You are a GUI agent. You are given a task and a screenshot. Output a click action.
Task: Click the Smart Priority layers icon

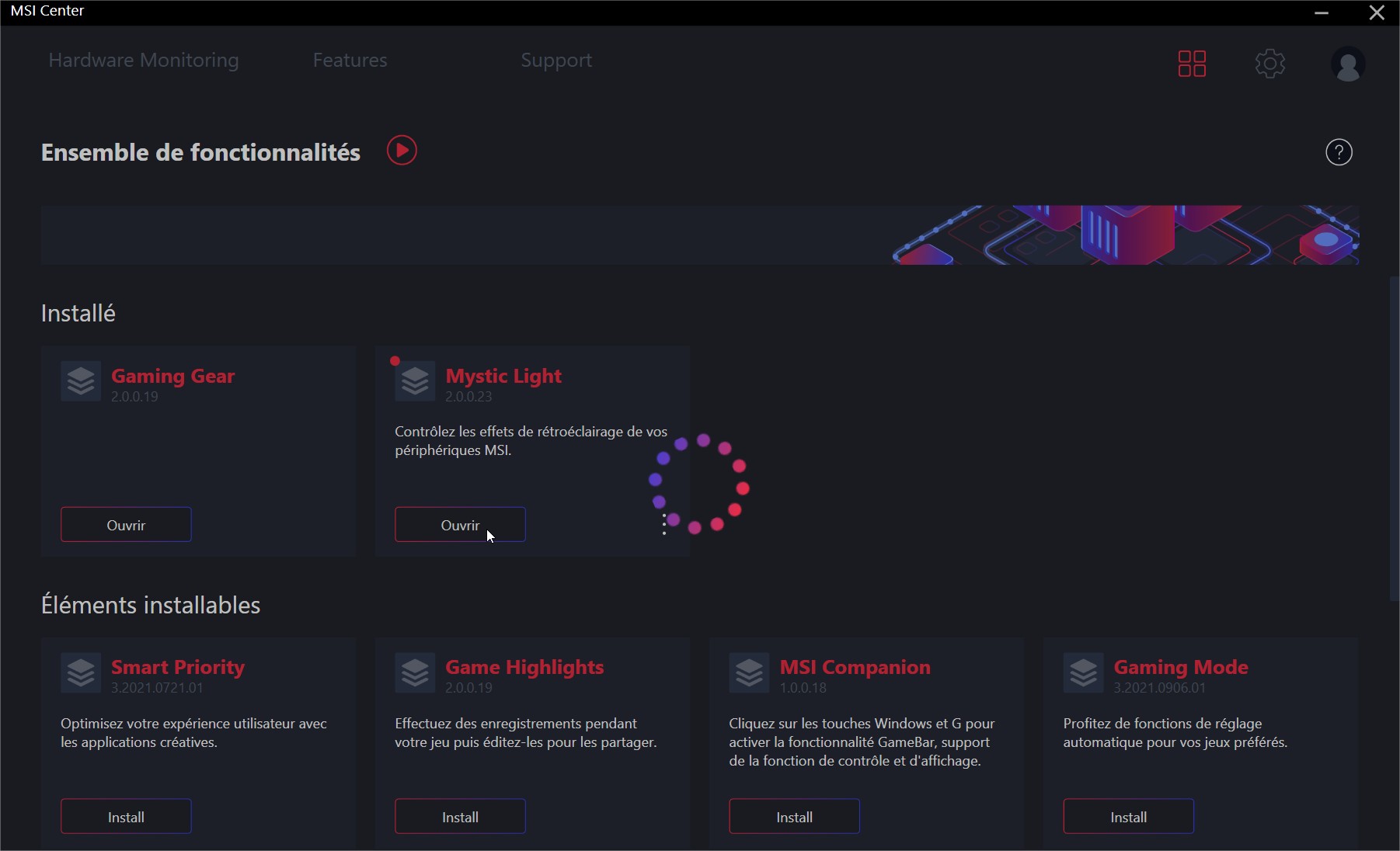click(81, 673)
